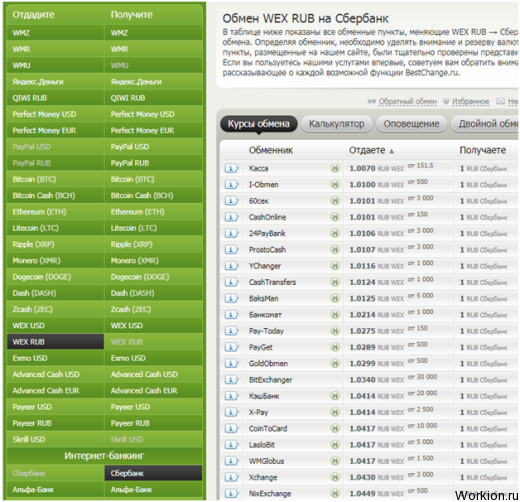Click green M badge on I-Obmen row
This screenshot has width=520, height=502.
pyautogui.click(x=335, y=185)
